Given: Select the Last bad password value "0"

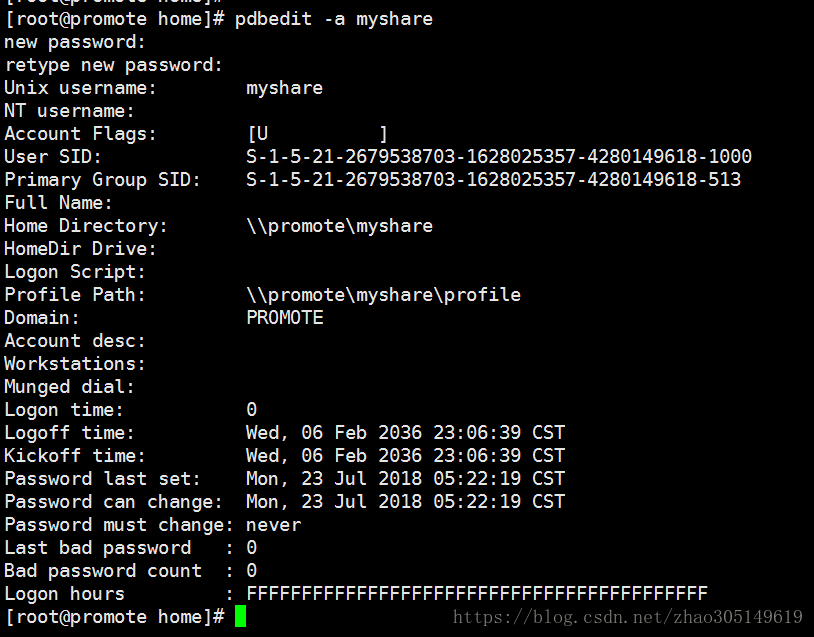Looking at the screenshot, I should 252,548.
